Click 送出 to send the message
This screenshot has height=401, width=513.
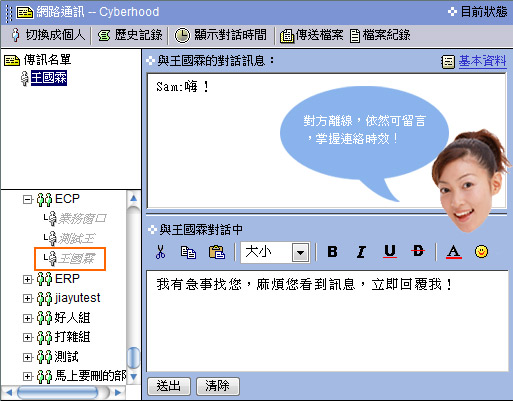[x=169, y=386]
